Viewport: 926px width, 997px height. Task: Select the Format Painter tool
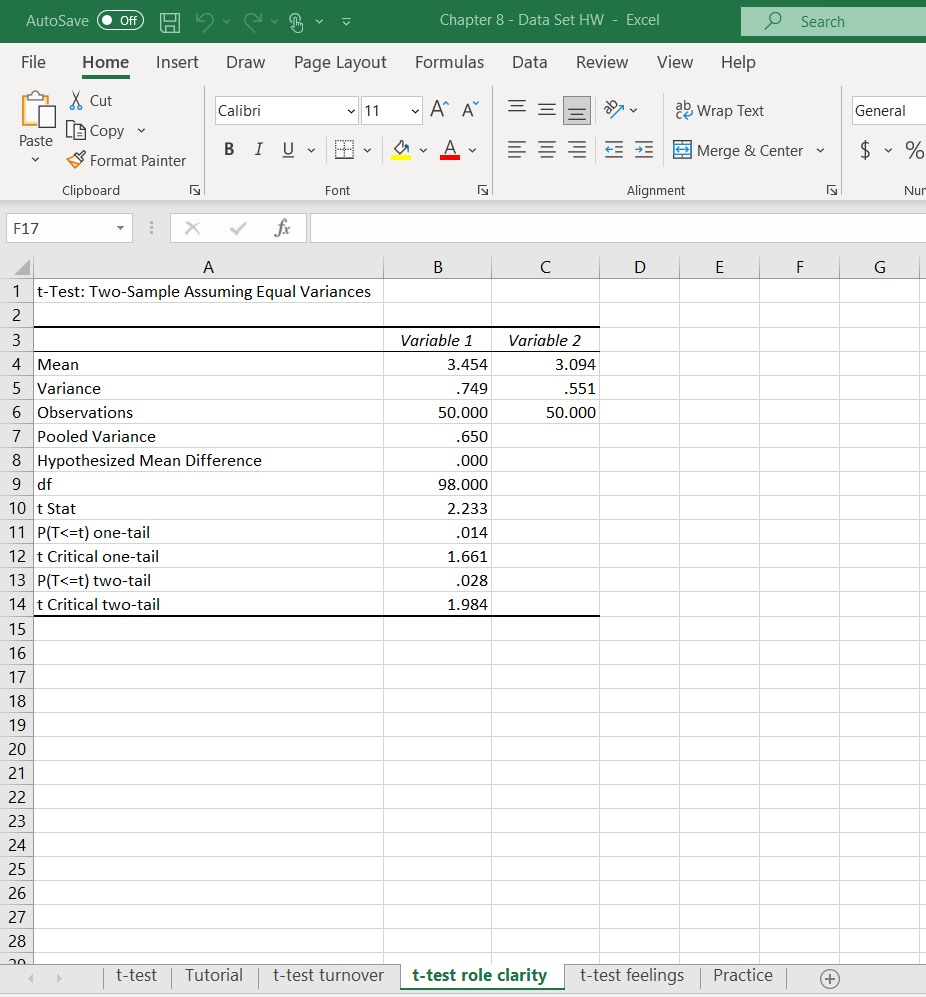pyautogui.click(x=127, y=160)
